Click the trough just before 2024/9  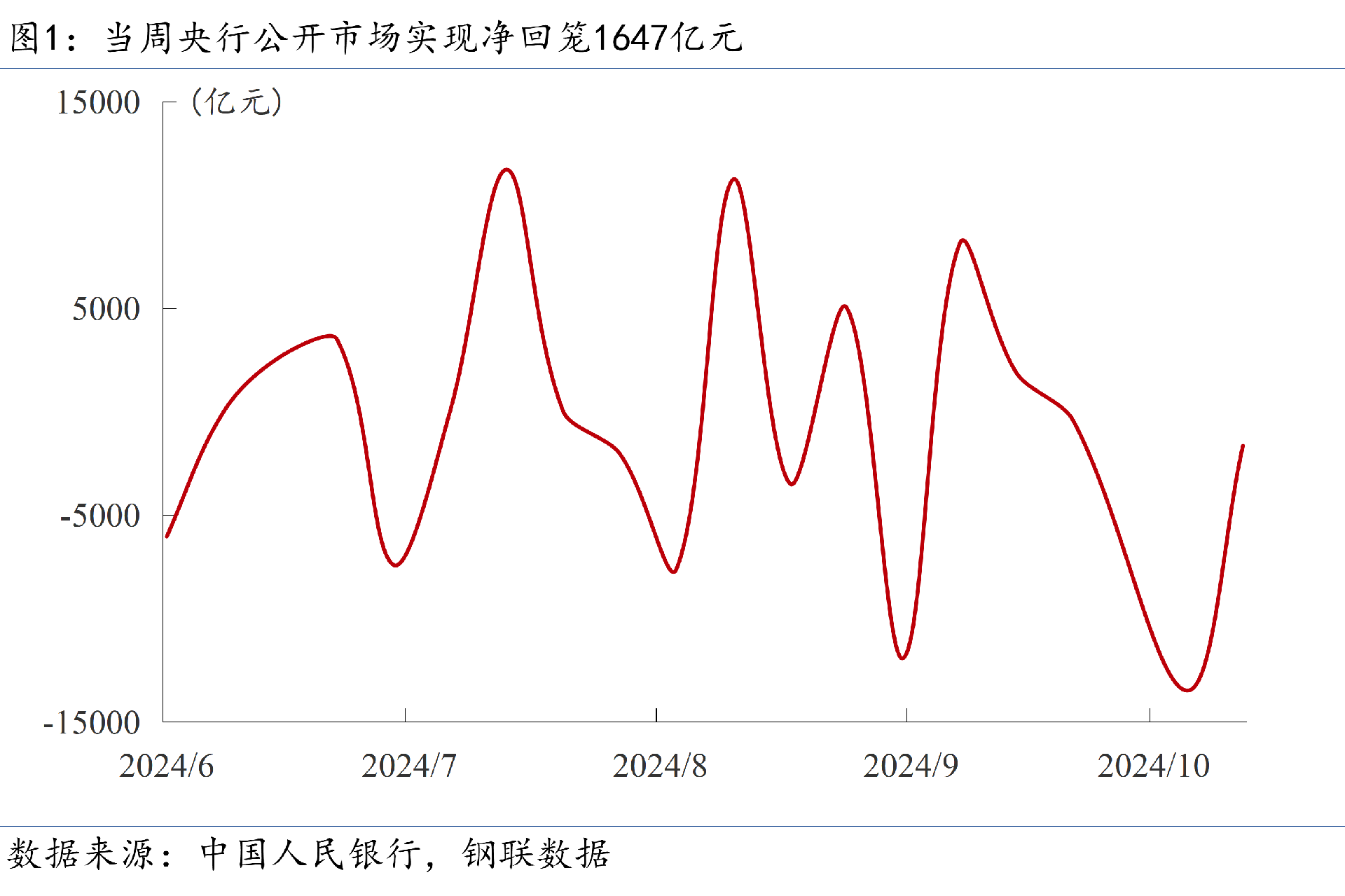[x=902, y=658]
